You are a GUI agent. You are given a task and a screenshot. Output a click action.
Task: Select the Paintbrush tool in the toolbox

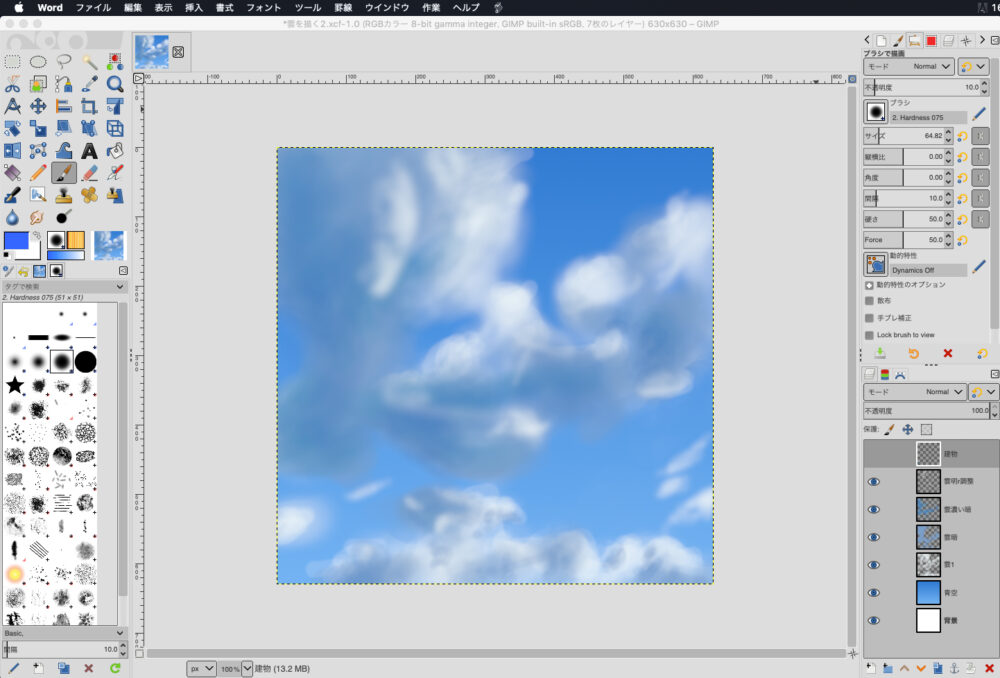tap(64, 173)
